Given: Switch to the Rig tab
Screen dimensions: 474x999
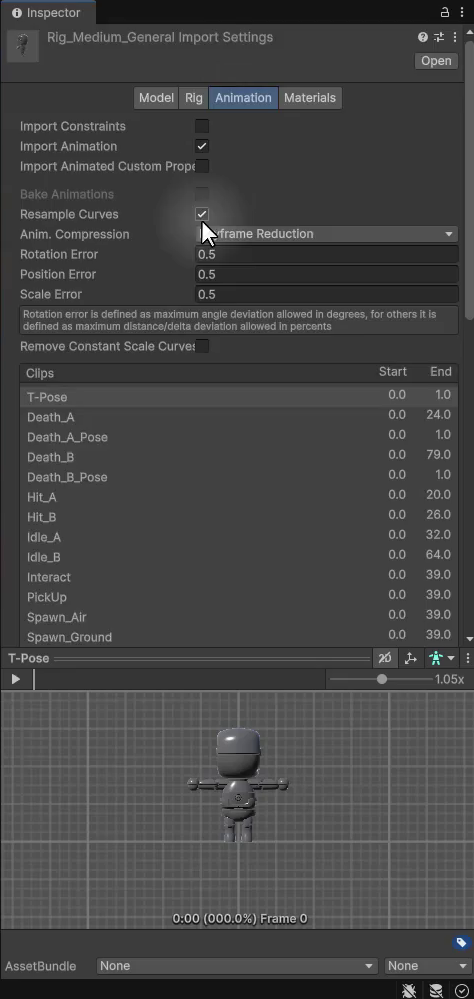Looking at the screenshot, I should click(x=194, y=97).
